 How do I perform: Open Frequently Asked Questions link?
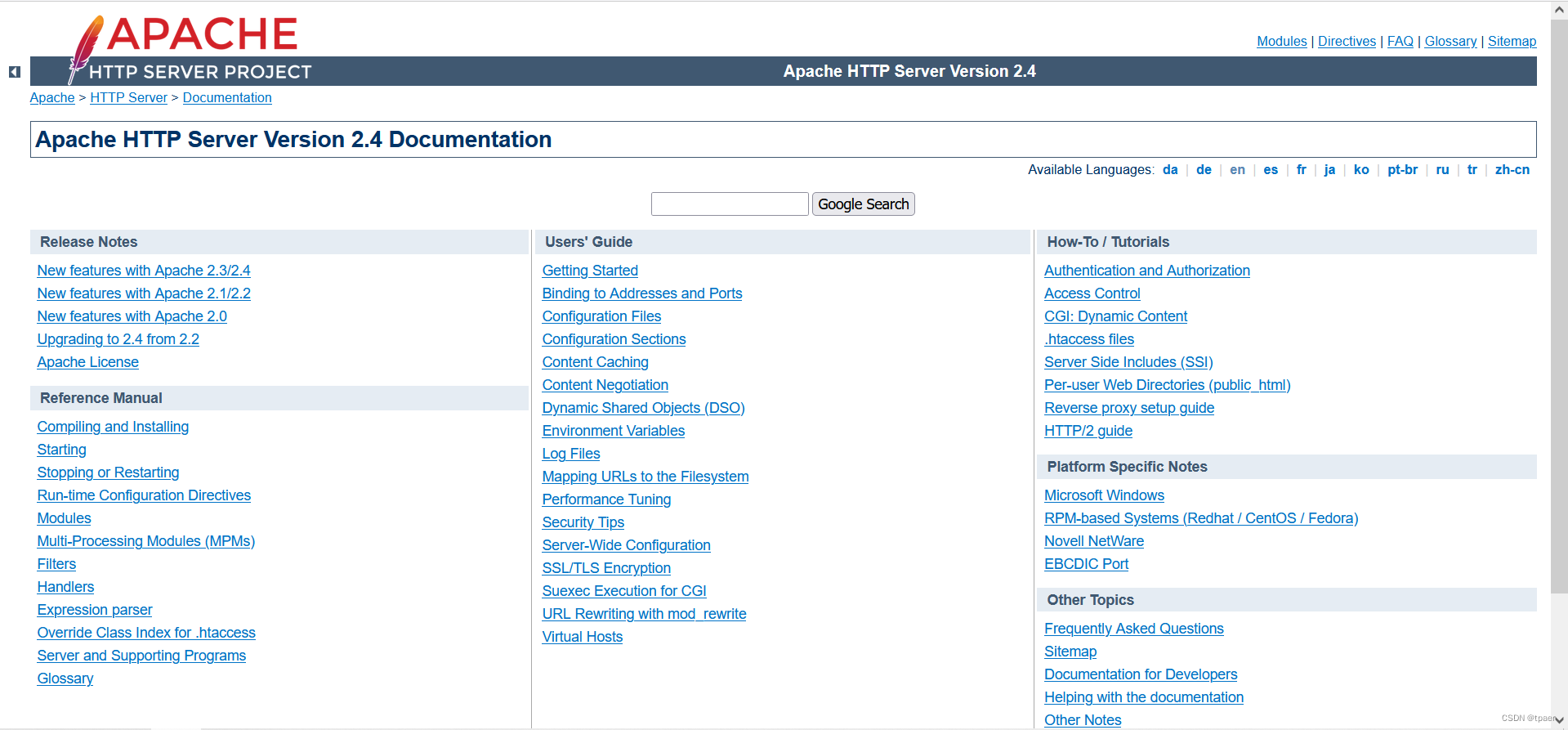[x=1134, y=629]
